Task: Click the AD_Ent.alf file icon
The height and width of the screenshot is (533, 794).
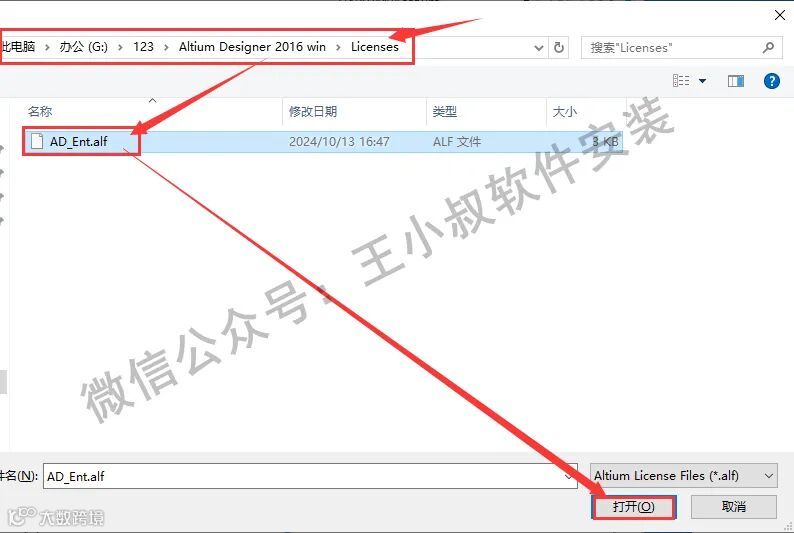Action: tap(37, 141)
